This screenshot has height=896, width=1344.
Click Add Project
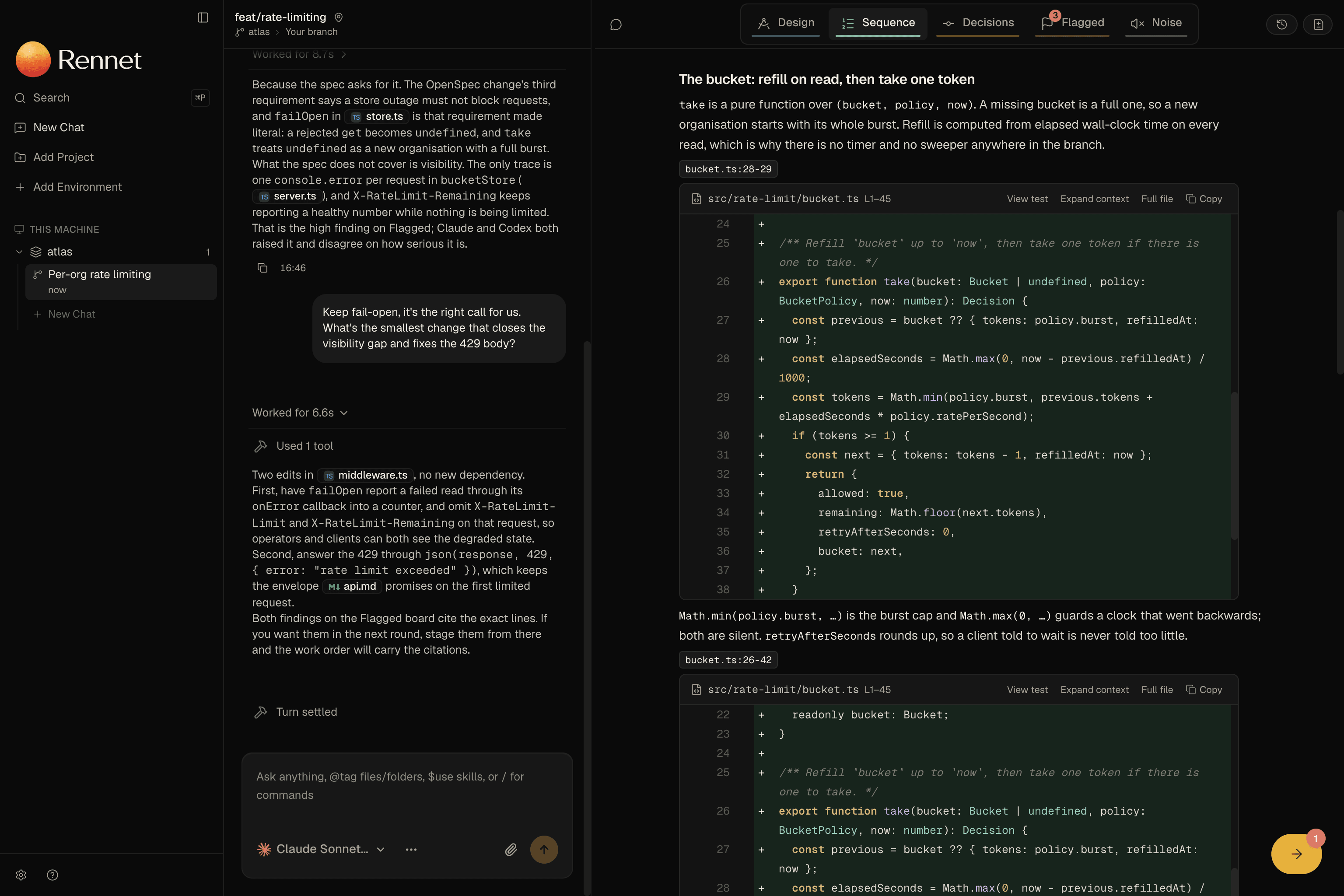click(112, 157)
